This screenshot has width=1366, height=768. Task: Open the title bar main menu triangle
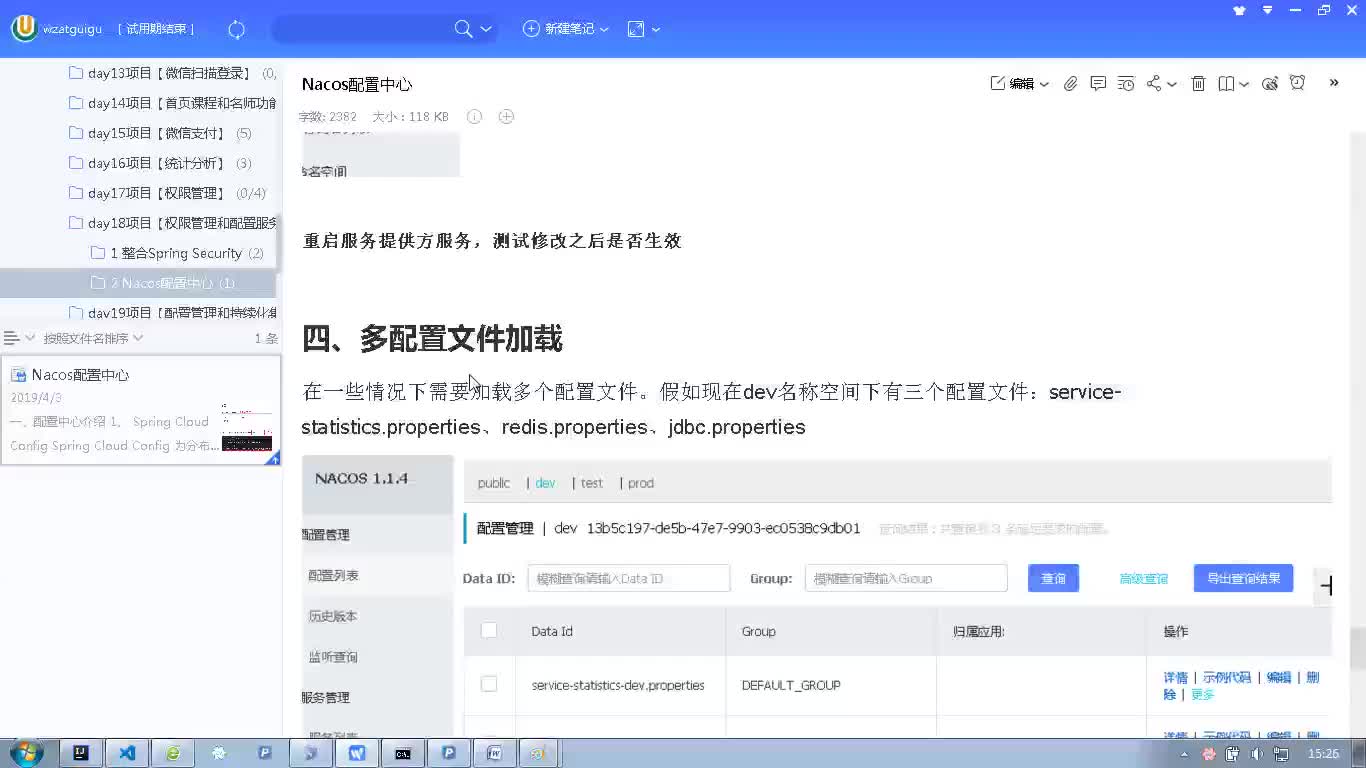pos(1268,10)
